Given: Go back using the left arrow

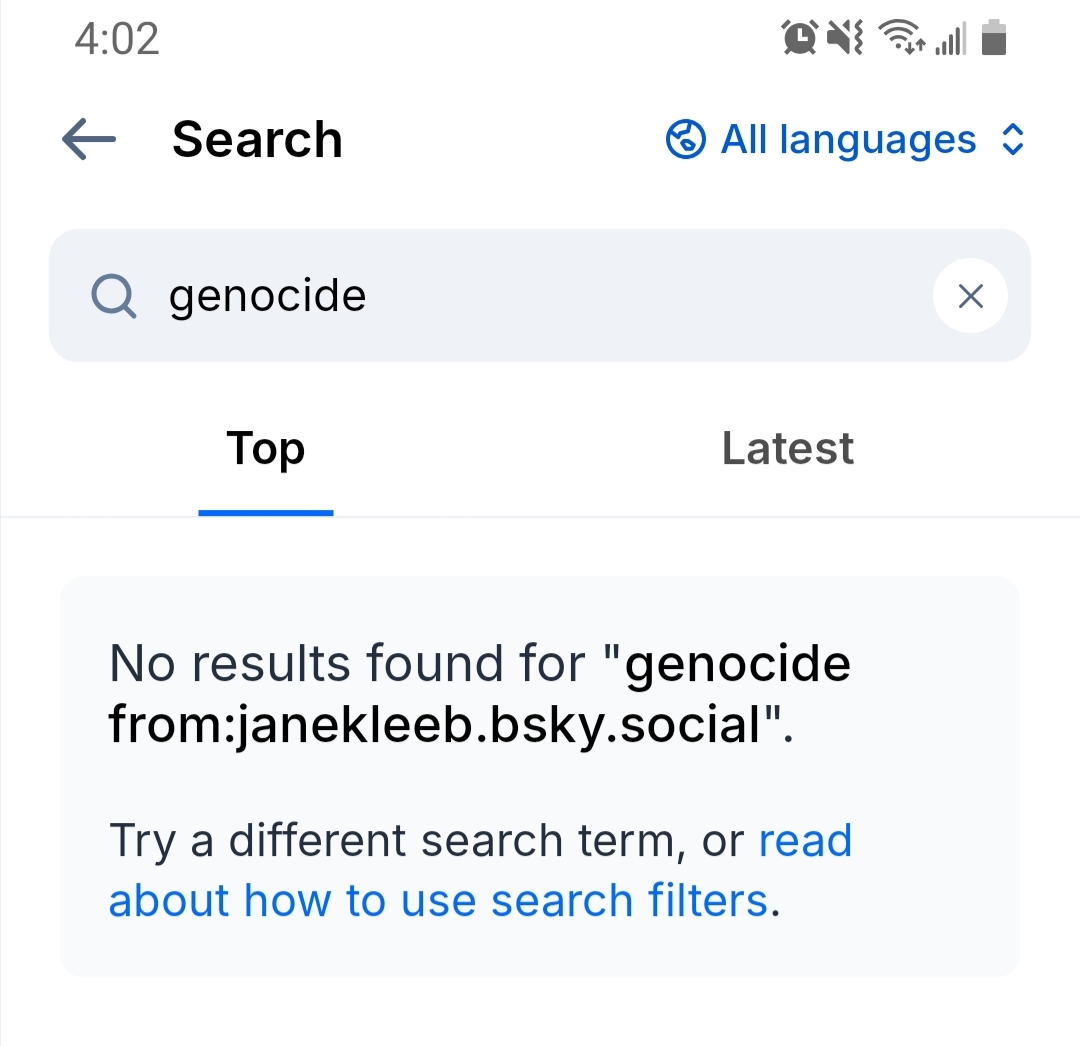Looking at the screenshot, I should [89, 140].
